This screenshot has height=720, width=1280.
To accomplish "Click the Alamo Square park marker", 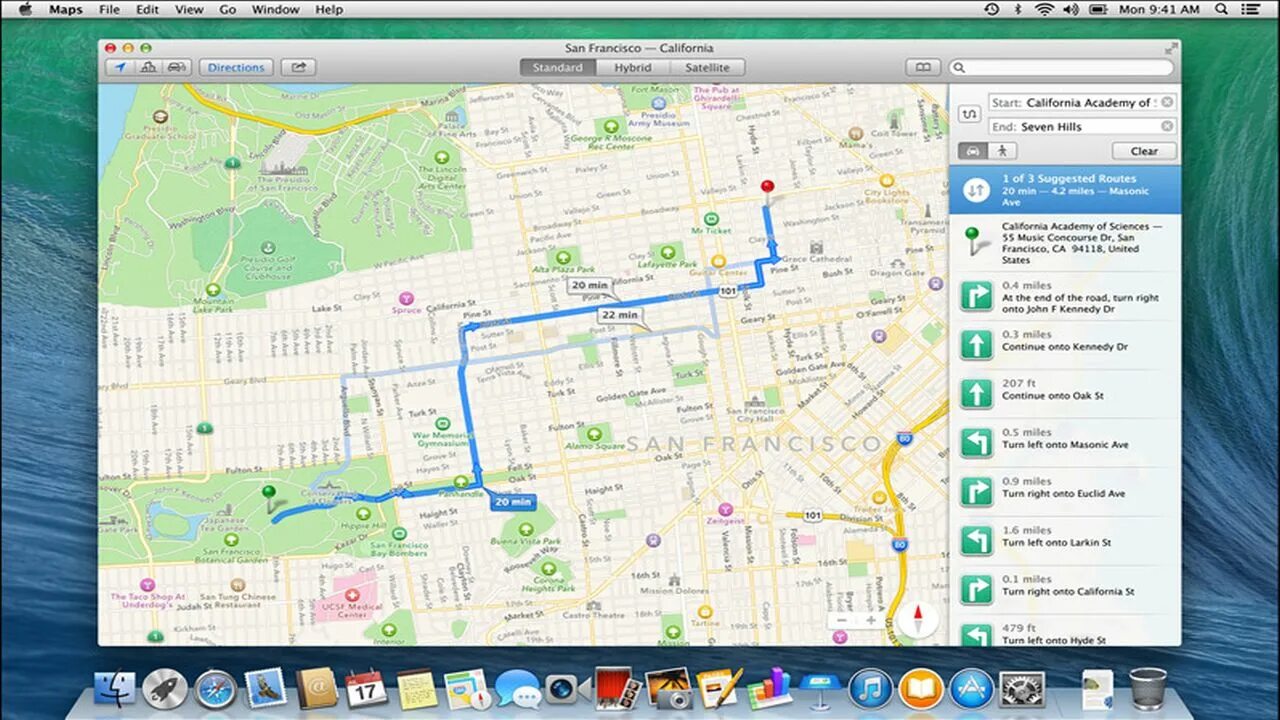I will [x=595, y=434].
